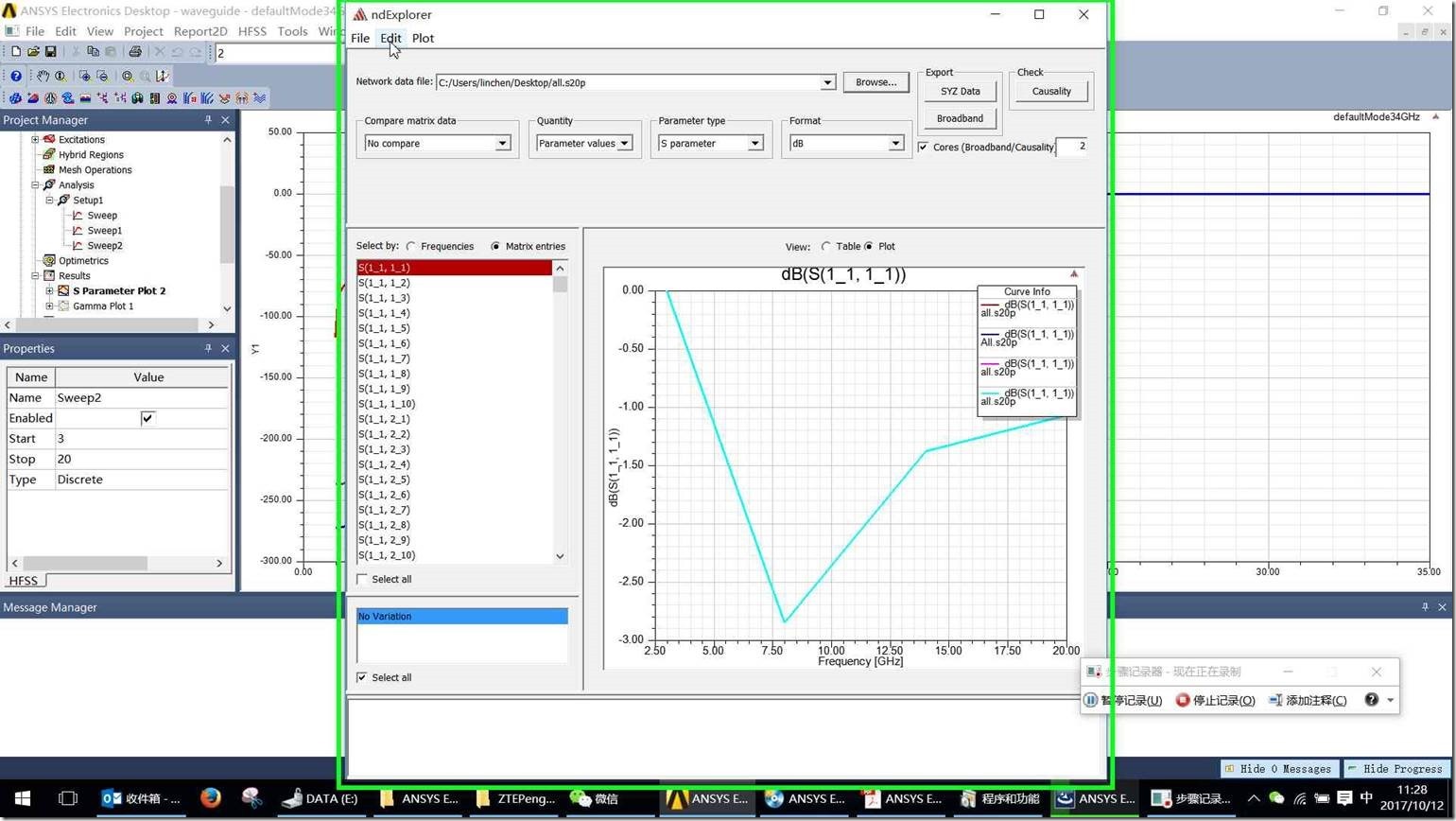1456x821 pixels.
Task: Click the Copy icon in HFSS toolbar
Action: coord(94,52)
